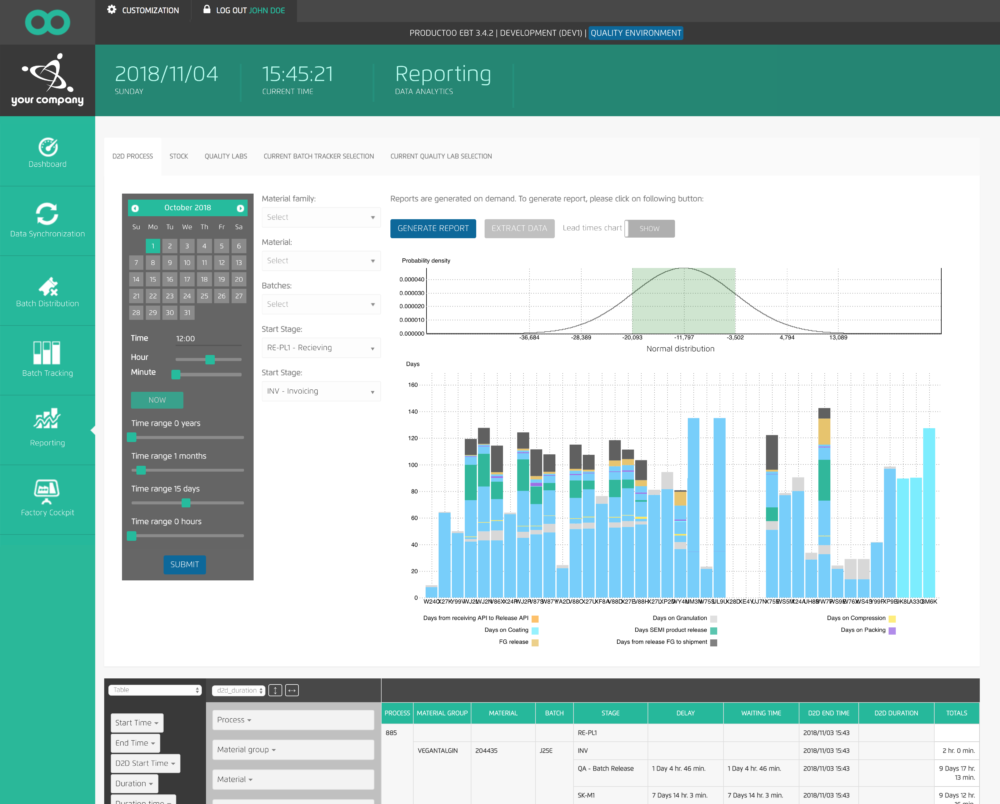Click the Customization gear icon
This screenshot has width=1000, height=804.
coord(112,10)
